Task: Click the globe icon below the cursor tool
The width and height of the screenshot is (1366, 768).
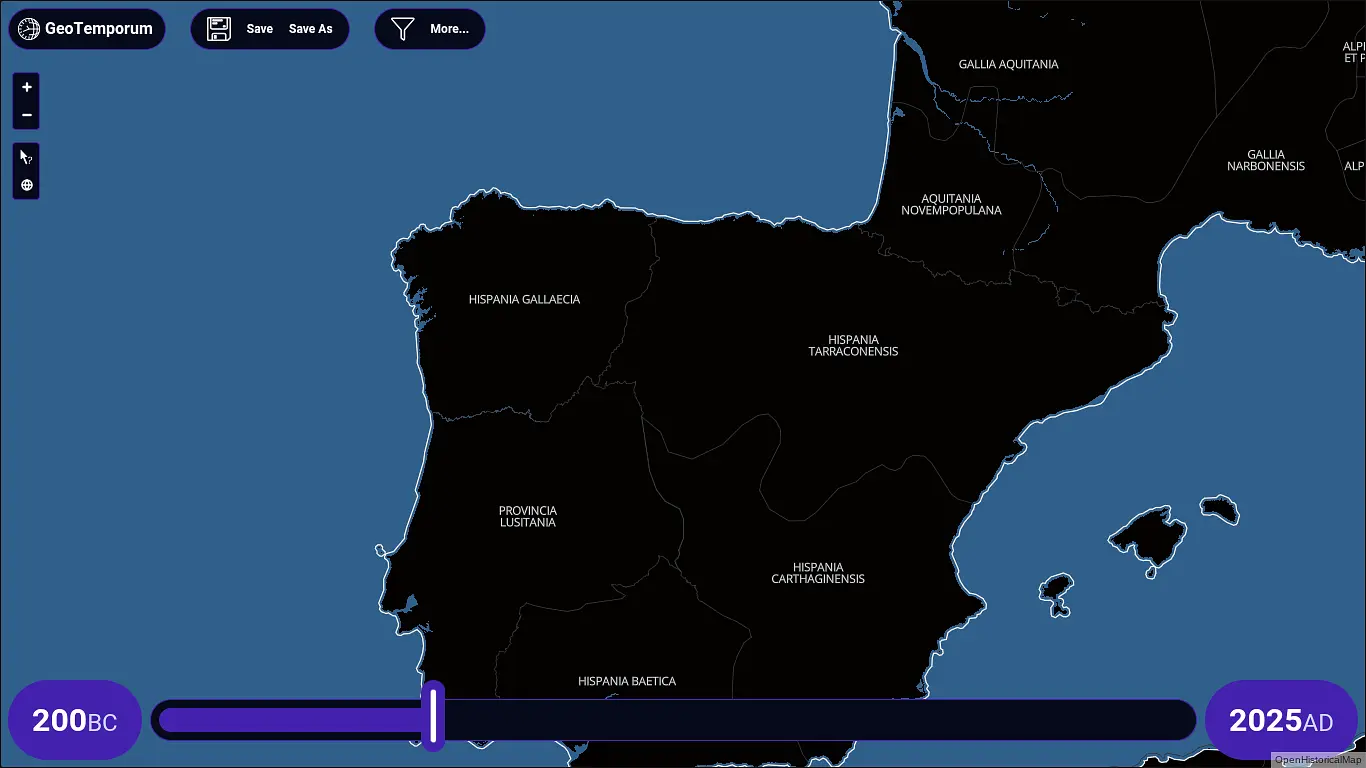Action: (x=27, y=185)
